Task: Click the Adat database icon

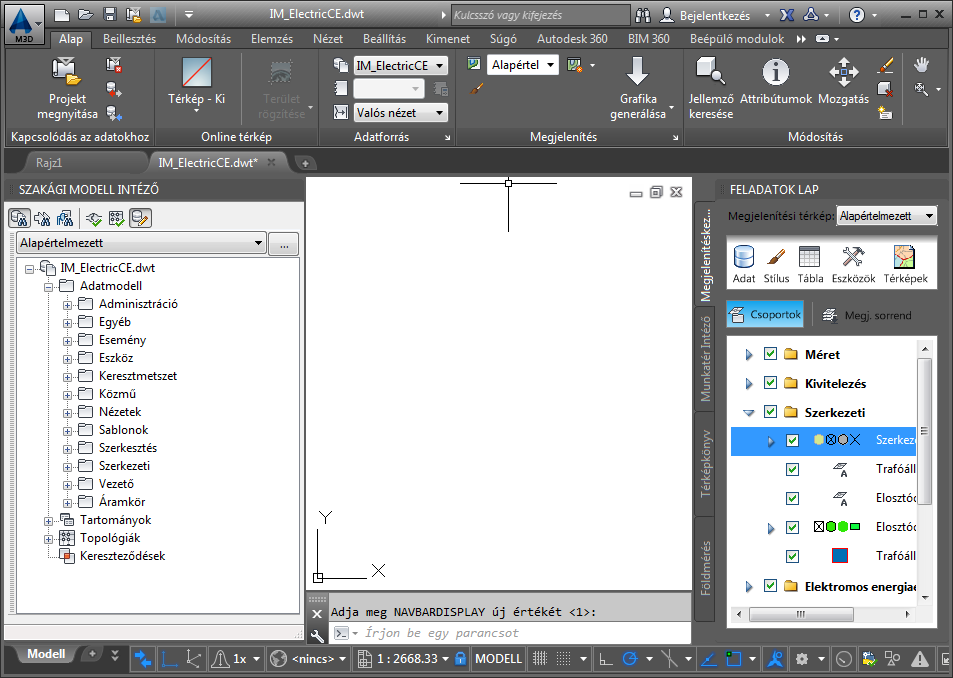Action: tap(743, 264)
